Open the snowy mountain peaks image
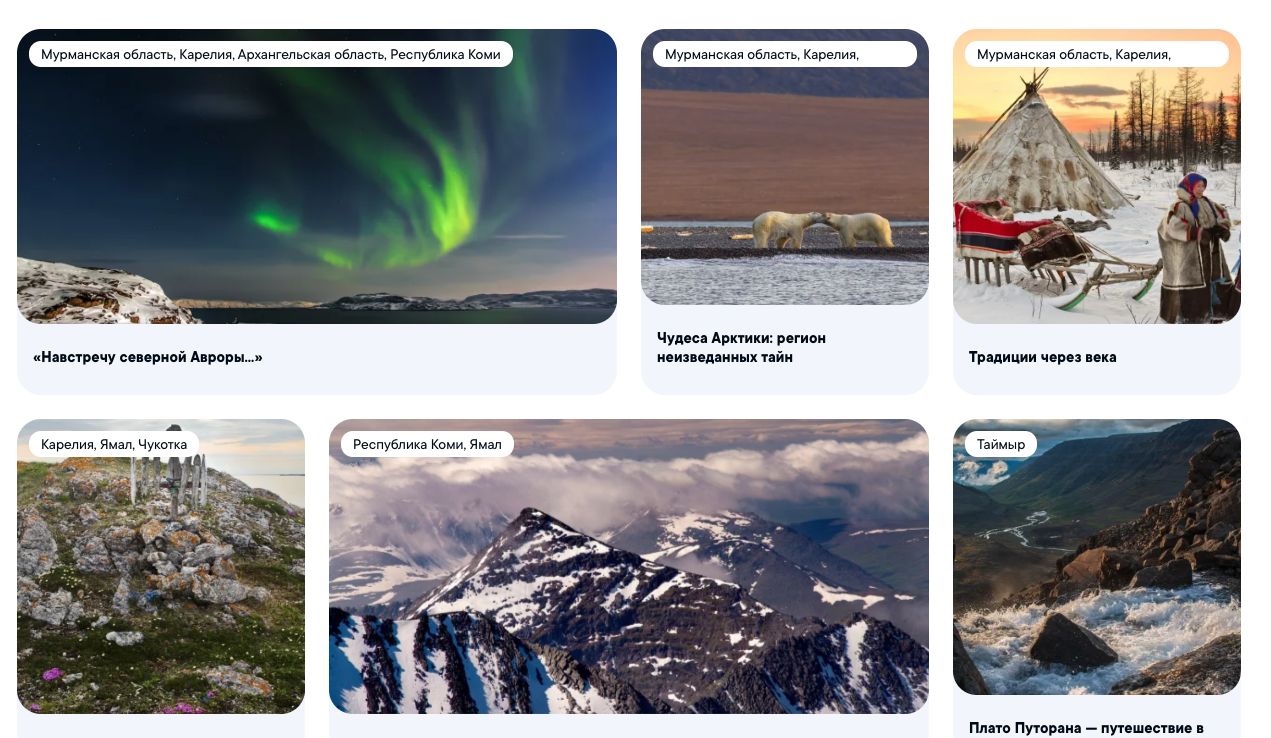Screen dimensions: 1271x738 point(629,566)
